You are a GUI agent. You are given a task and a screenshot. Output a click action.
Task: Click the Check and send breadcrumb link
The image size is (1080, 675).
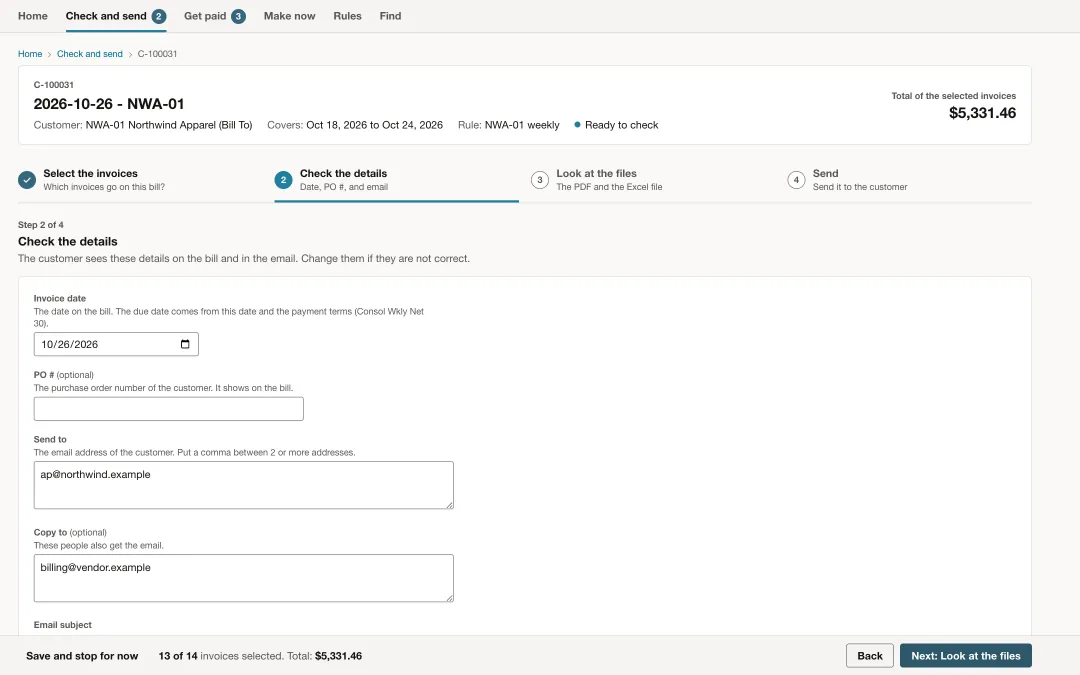[x=90, y=54]
